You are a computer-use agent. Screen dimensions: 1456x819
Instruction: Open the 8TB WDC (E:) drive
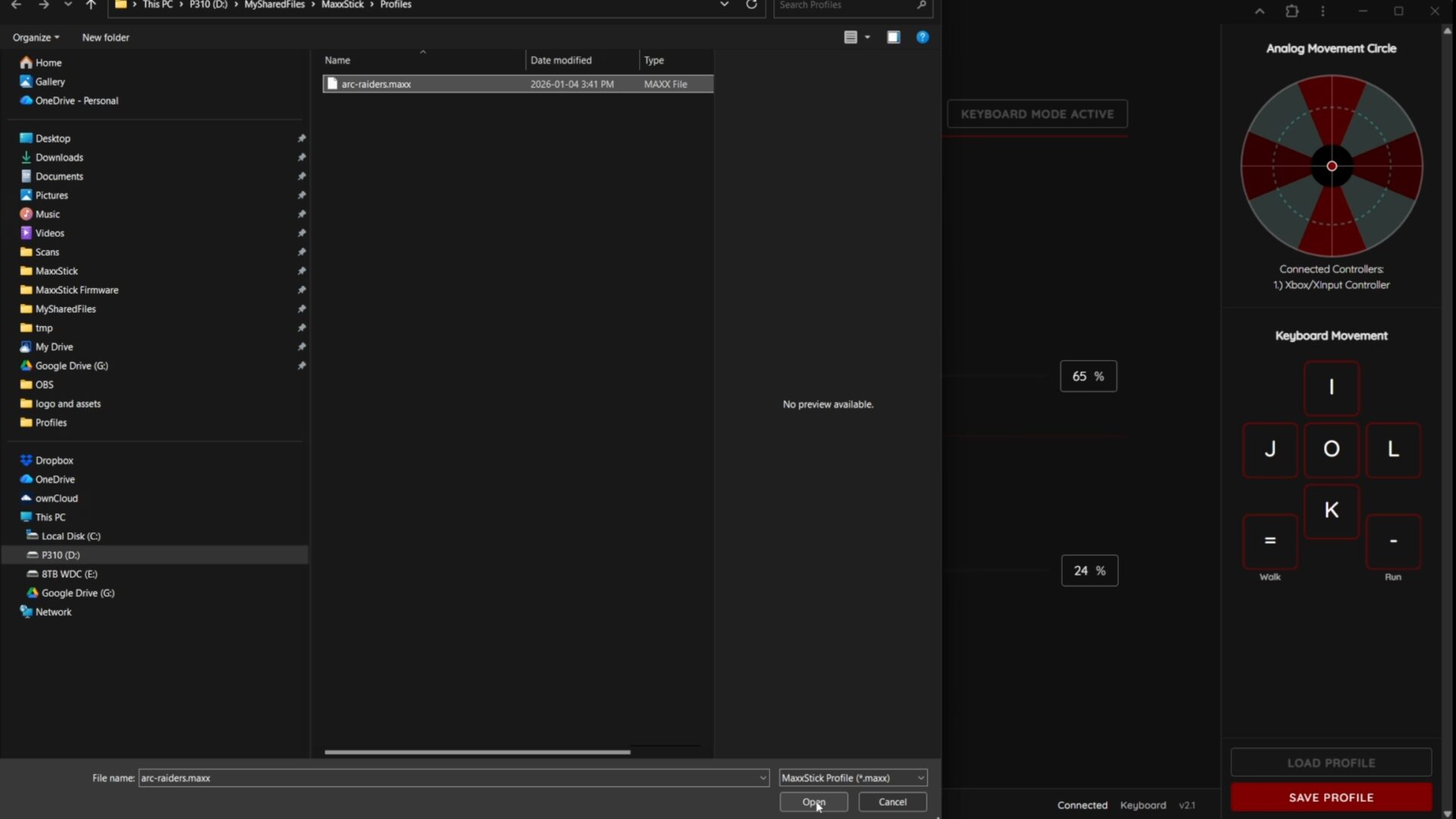point(61,574)
